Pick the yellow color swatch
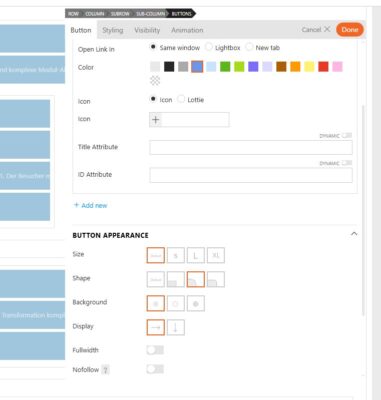The height and width of the screenshot is (400, 381). (309, 67)
